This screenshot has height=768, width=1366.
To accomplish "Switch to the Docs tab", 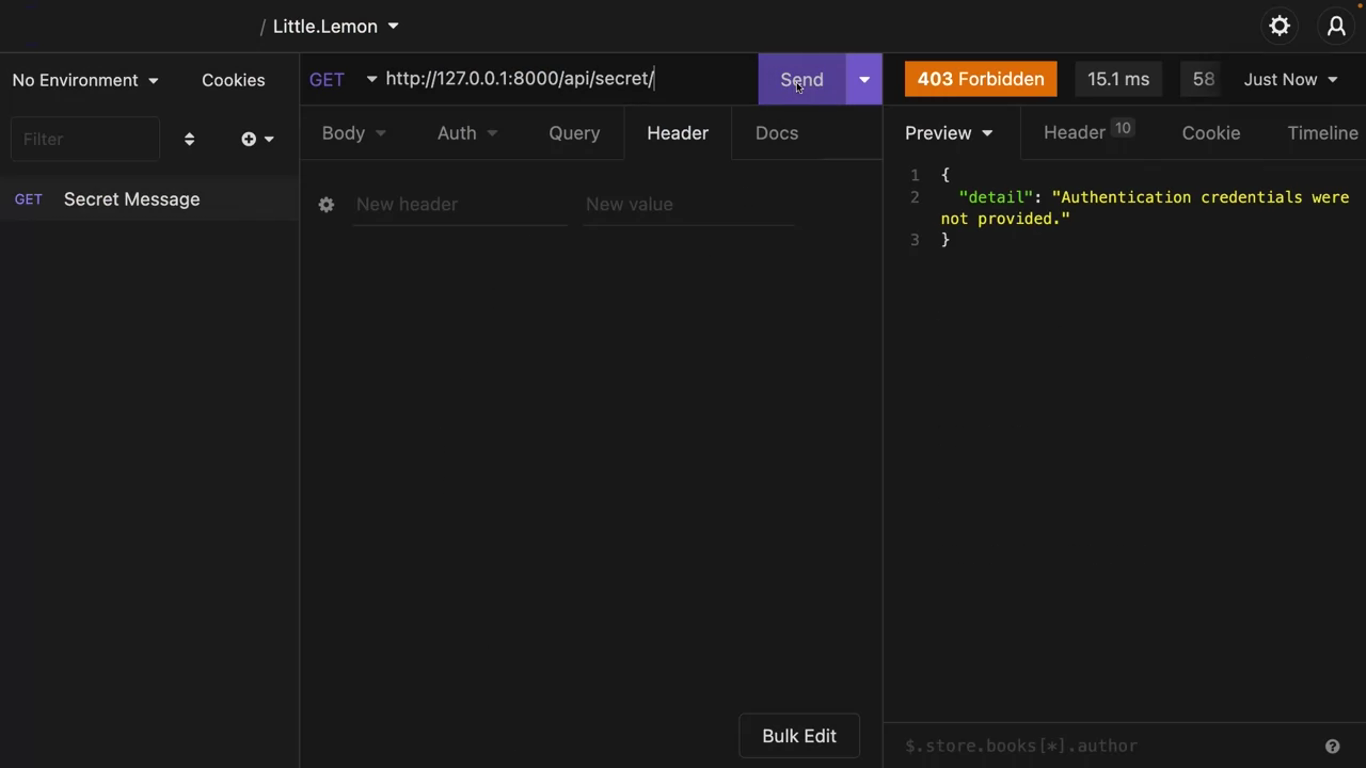I will pyautogui.click(x=776, y=133).
